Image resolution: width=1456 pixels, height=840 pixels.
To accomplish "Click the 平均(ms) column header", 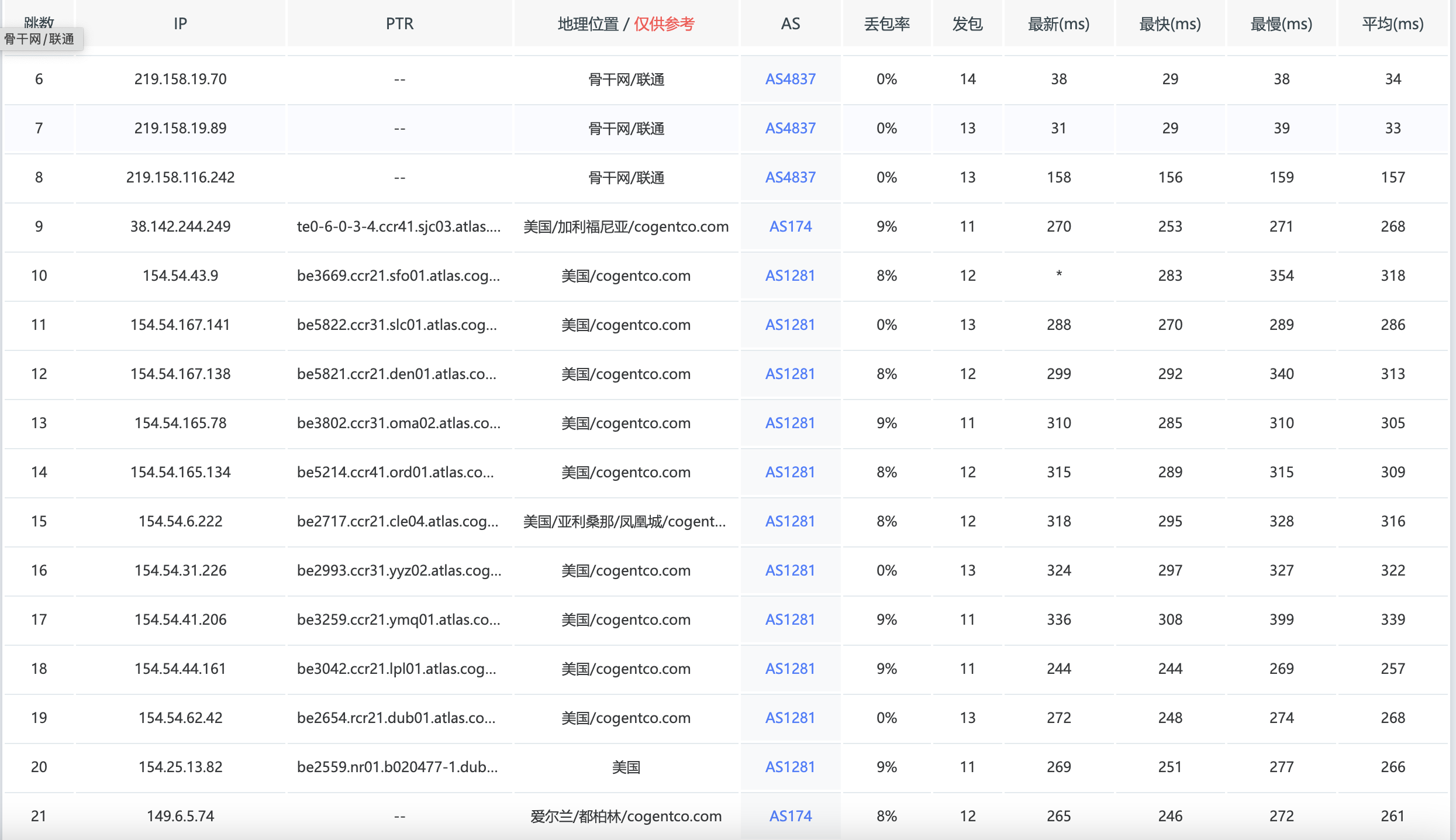I will [1393, 24].
